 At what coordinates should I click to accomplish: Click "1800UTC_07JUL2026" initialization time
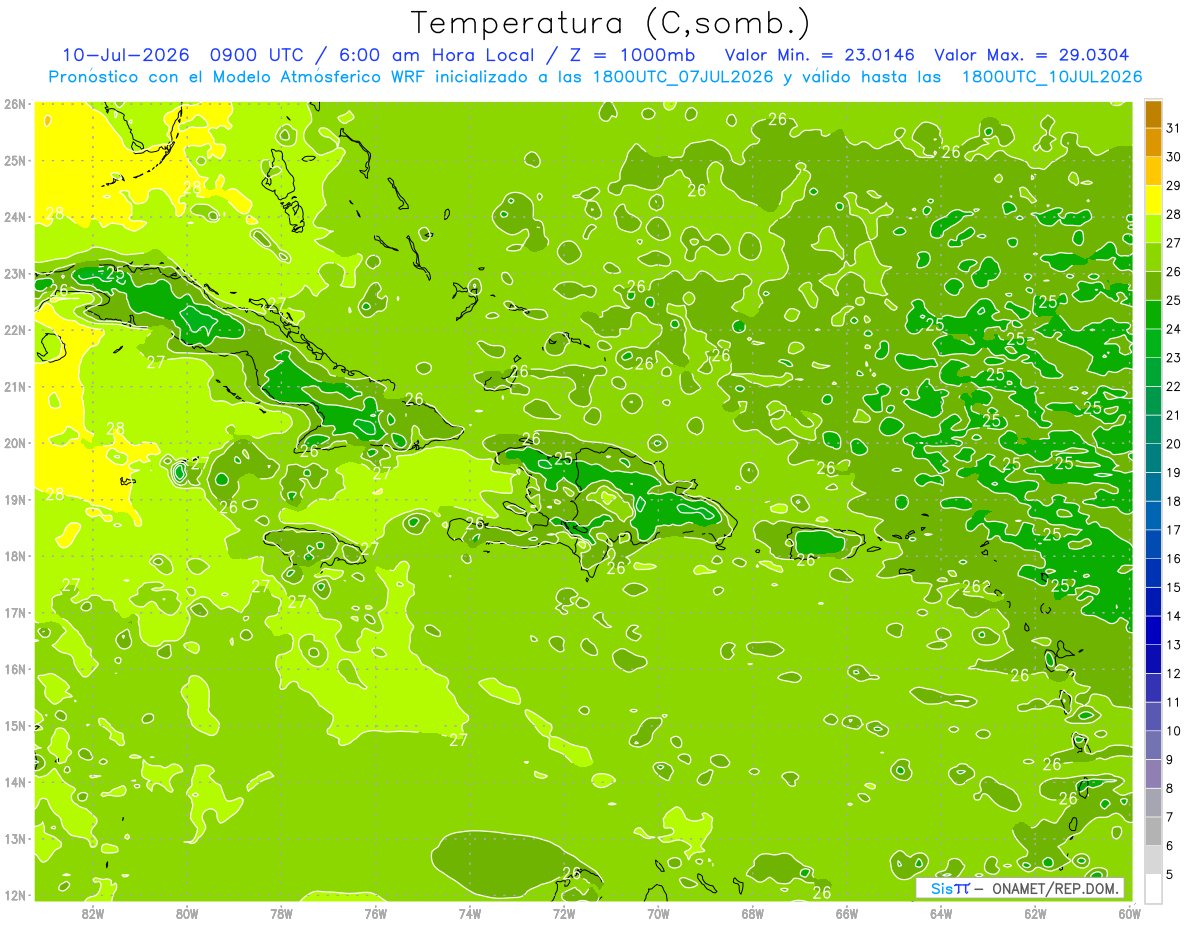coord(683,77)
